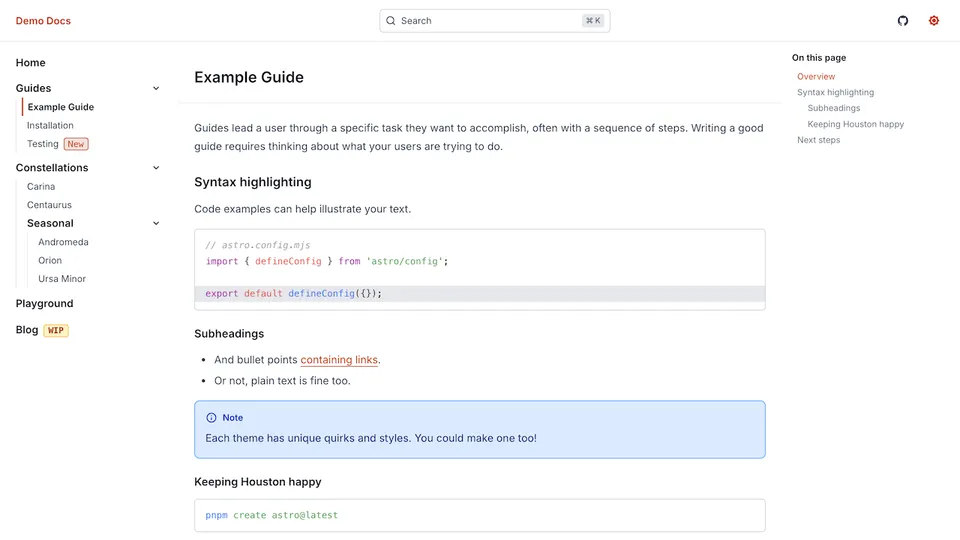Click the 'import { defineConfig }' code line

tap(327, 261)
